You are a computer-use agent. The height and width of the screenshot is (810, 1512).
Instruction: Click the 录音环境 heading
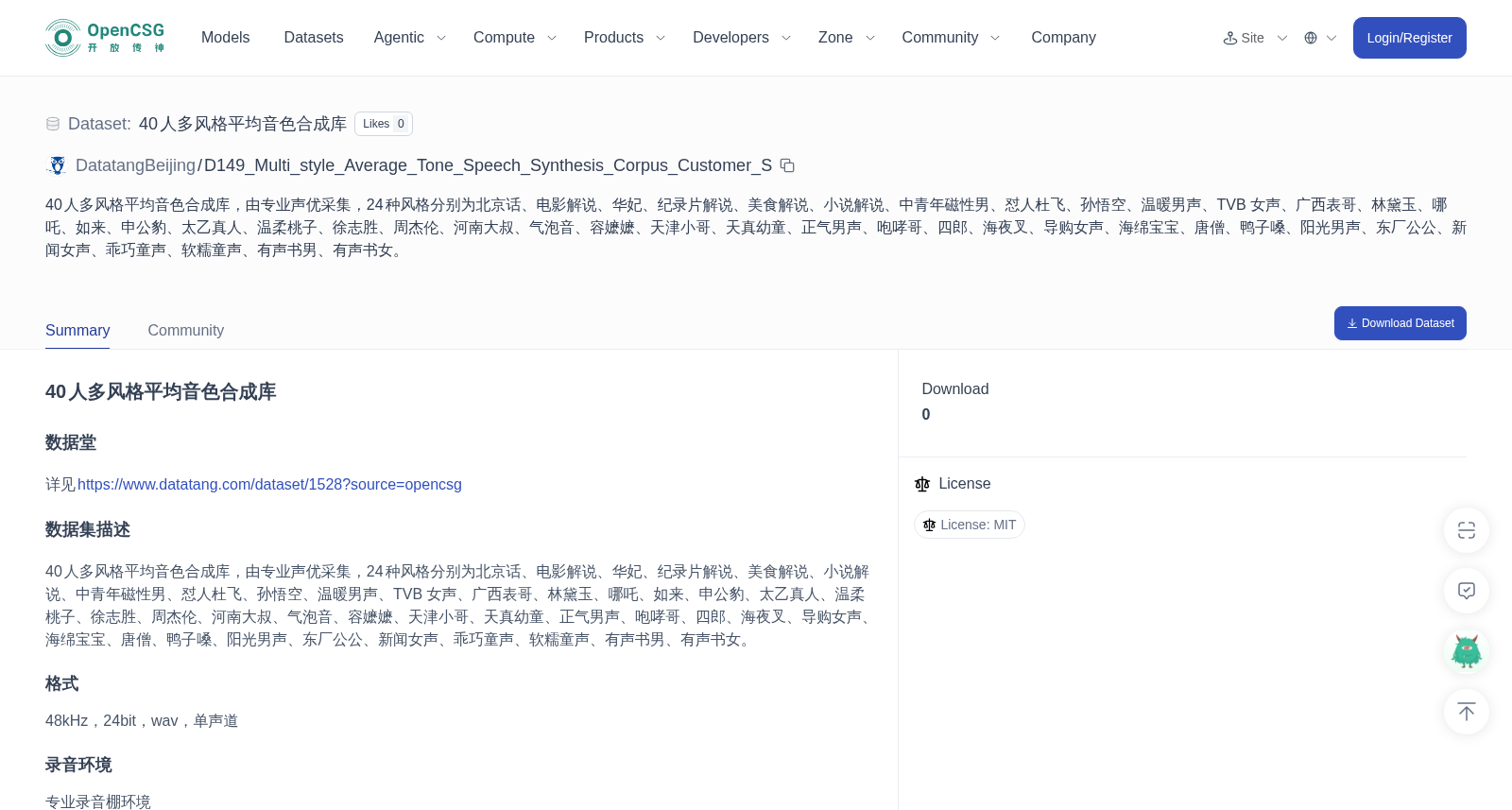coord(78,765)
